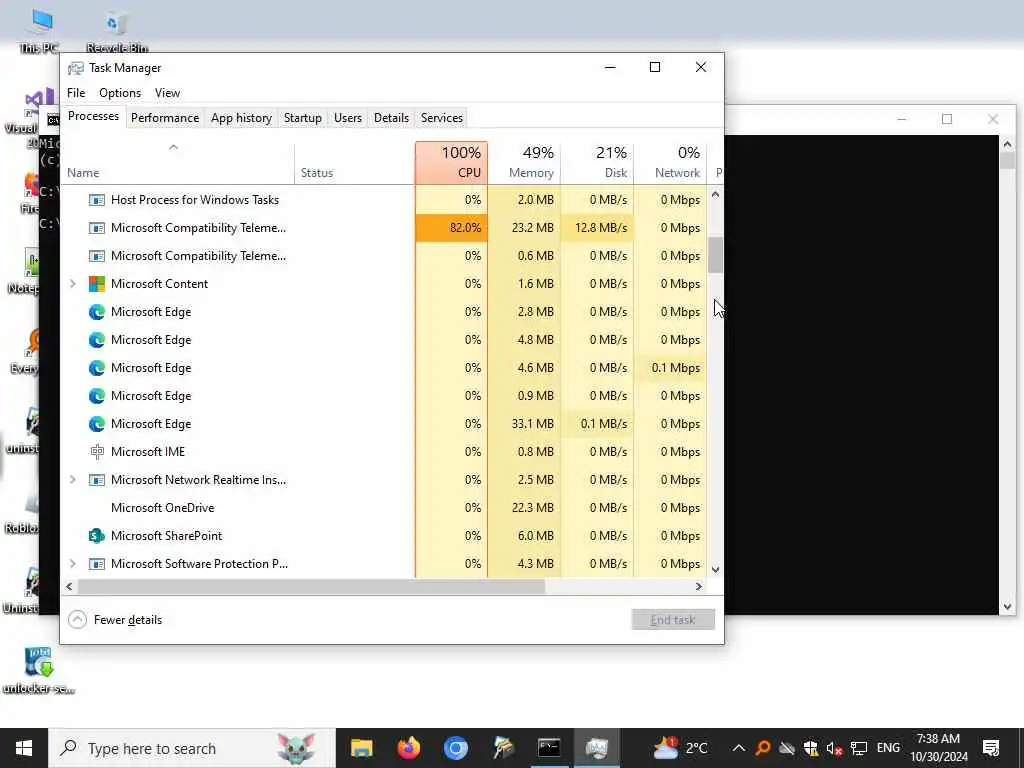Open File Explorer from the taskbar
The height and width of the screenshot is (768, 1024).
(361, 748)
